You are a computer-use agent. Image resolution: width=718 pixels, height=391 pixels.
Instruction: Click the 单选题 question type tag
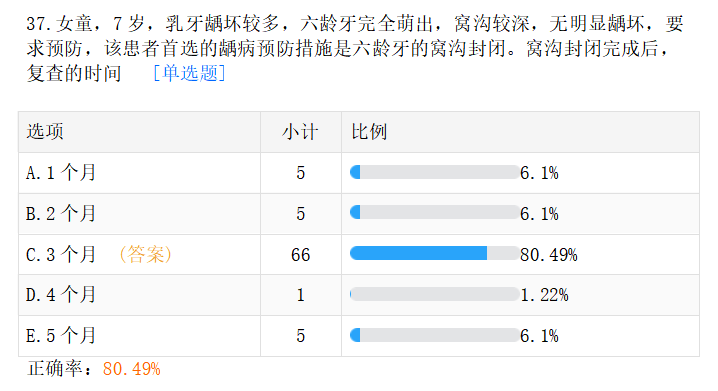pyautogui.click(x=189, y=73)
